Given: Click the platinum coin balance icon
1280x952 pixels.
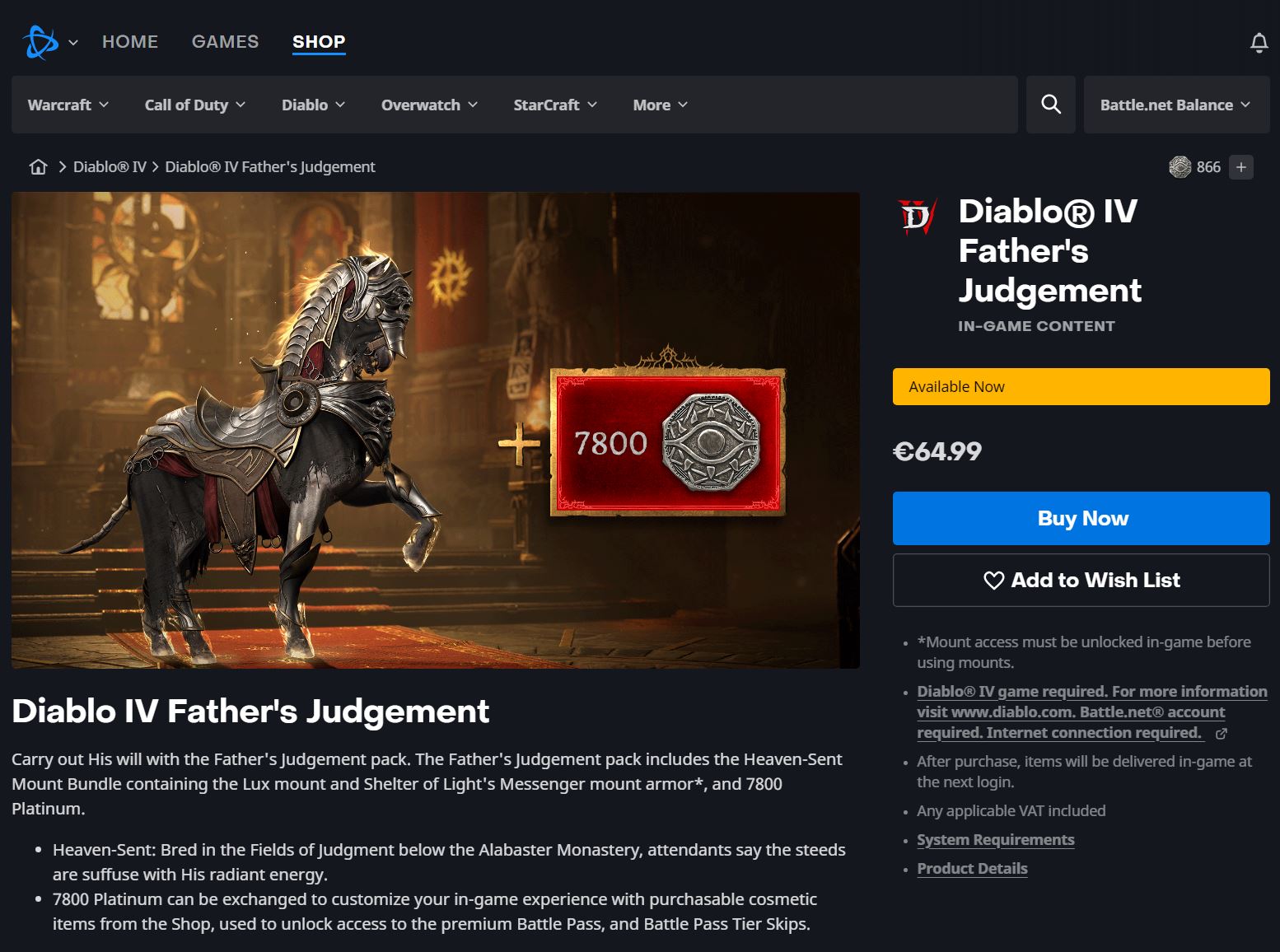Looking at the screenshot, I should 1180,167.
